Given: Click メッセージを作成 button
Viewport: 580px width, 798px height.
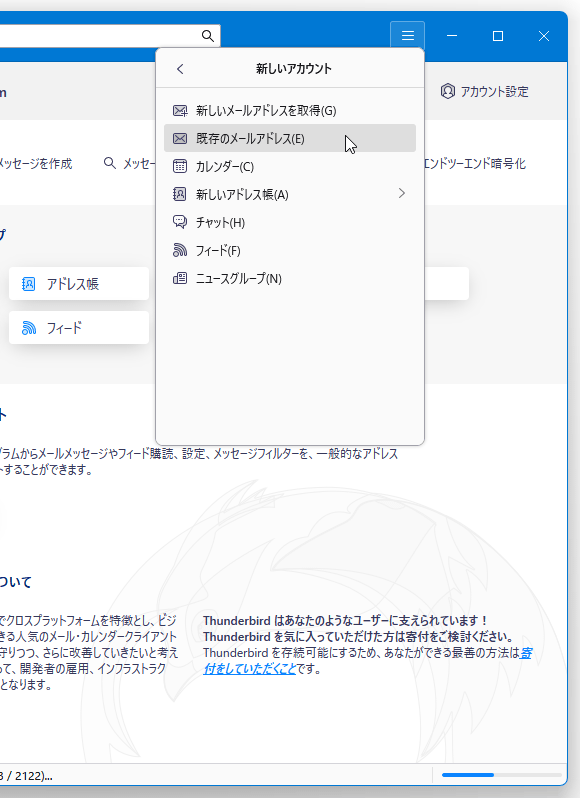Looking at the screenshot, I should [x=36, y=163].
